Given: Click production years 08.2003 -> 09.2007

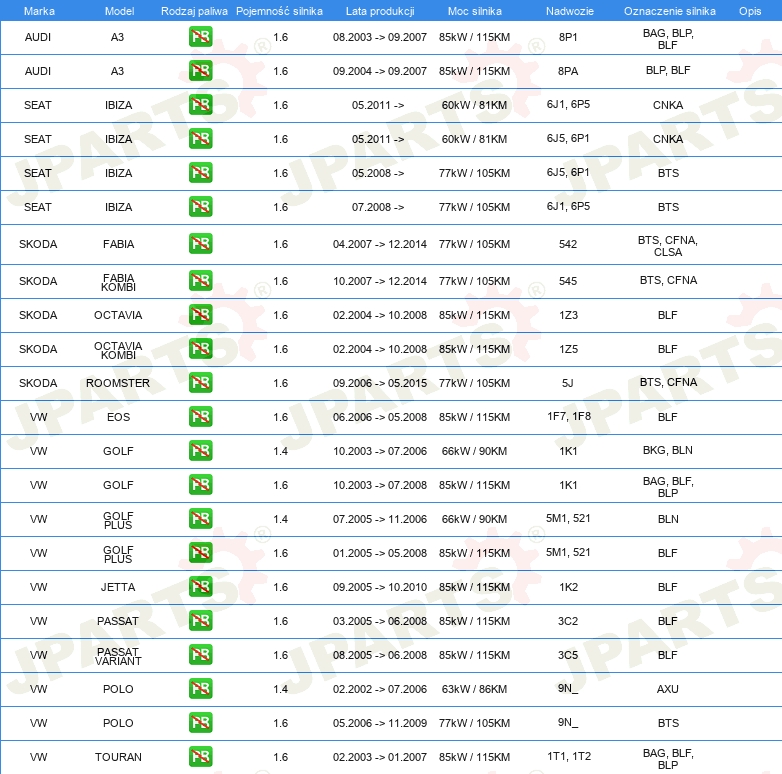Looking at the screenshot, I should click(x=380, y=37).
